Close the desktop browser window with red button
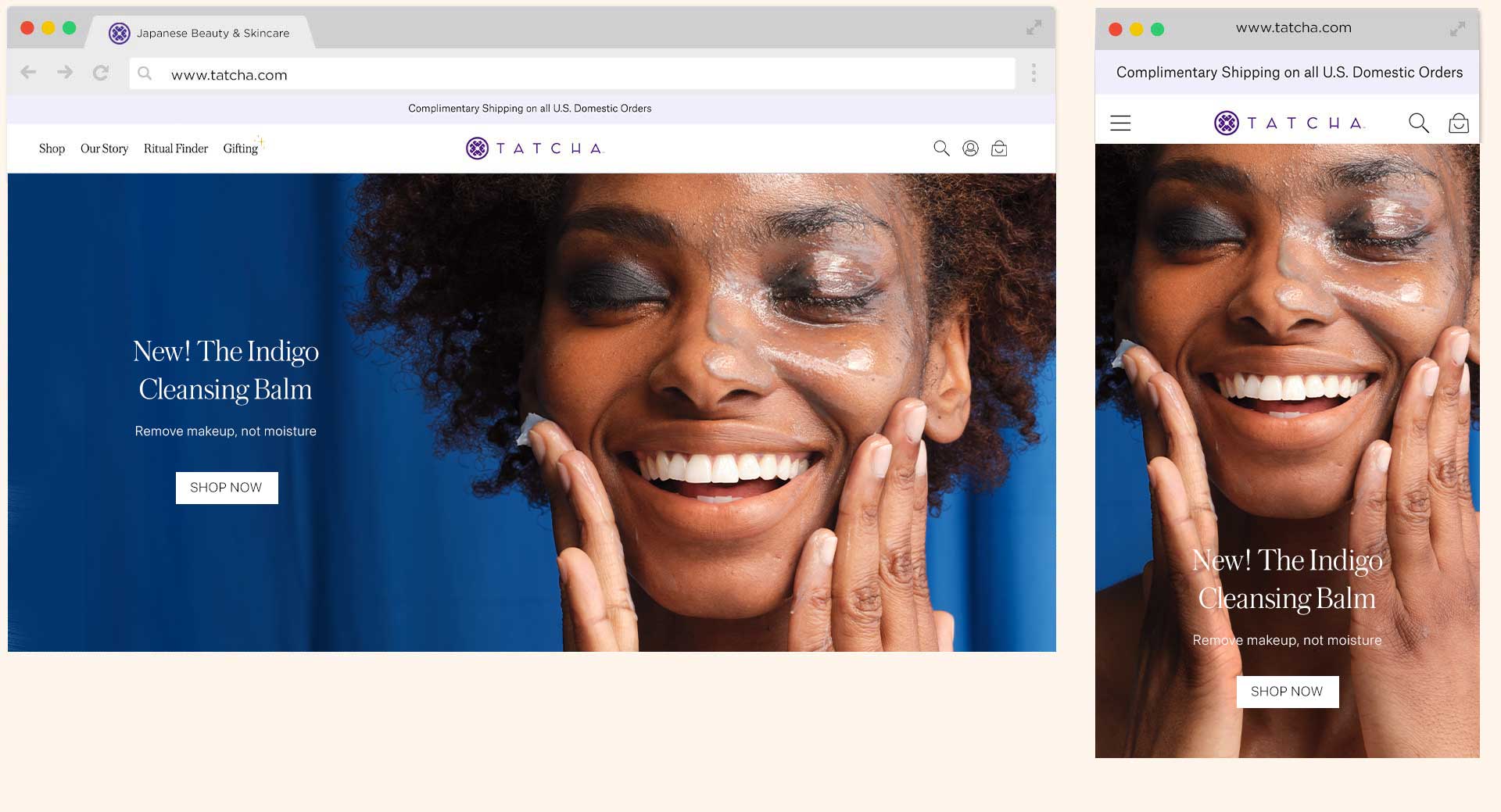 pos(27,28)
